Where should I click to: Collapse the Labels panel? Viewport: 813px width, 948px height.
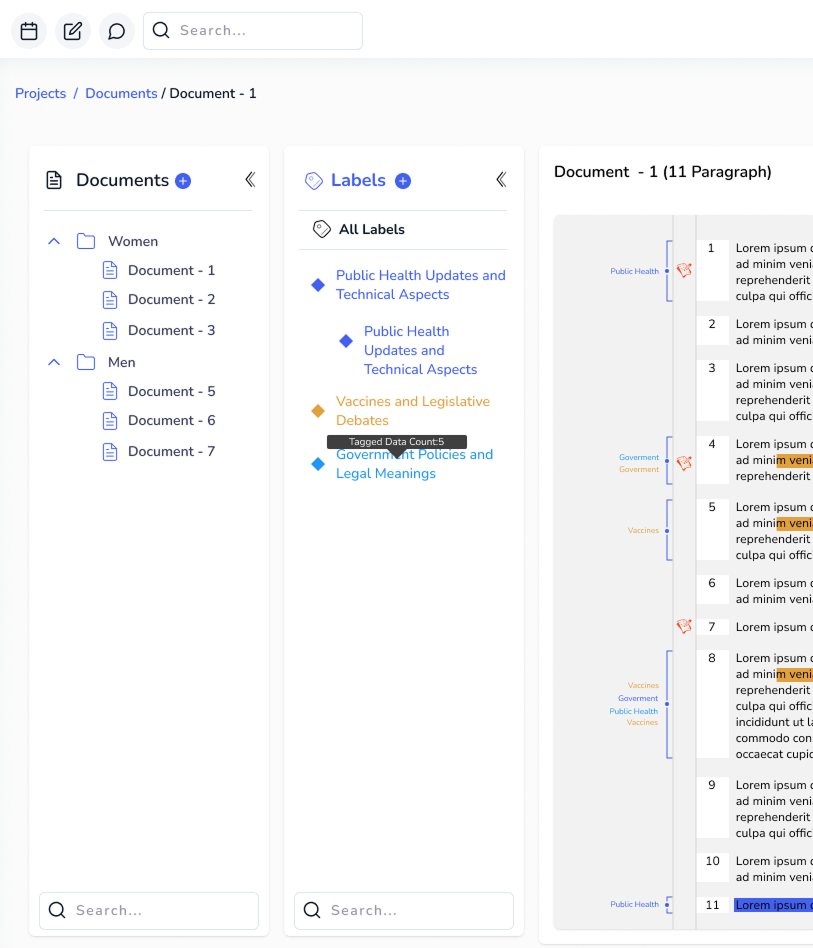(501, 180)
